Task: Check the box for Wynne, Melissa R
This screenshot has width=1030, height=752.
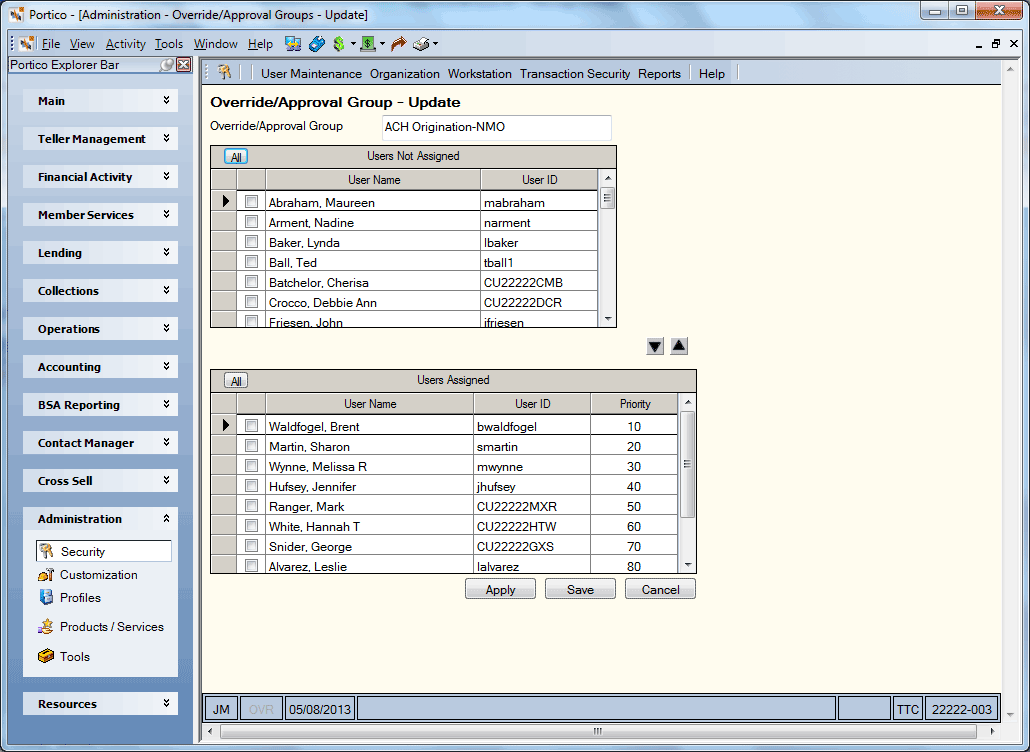Action: point(251,466)
